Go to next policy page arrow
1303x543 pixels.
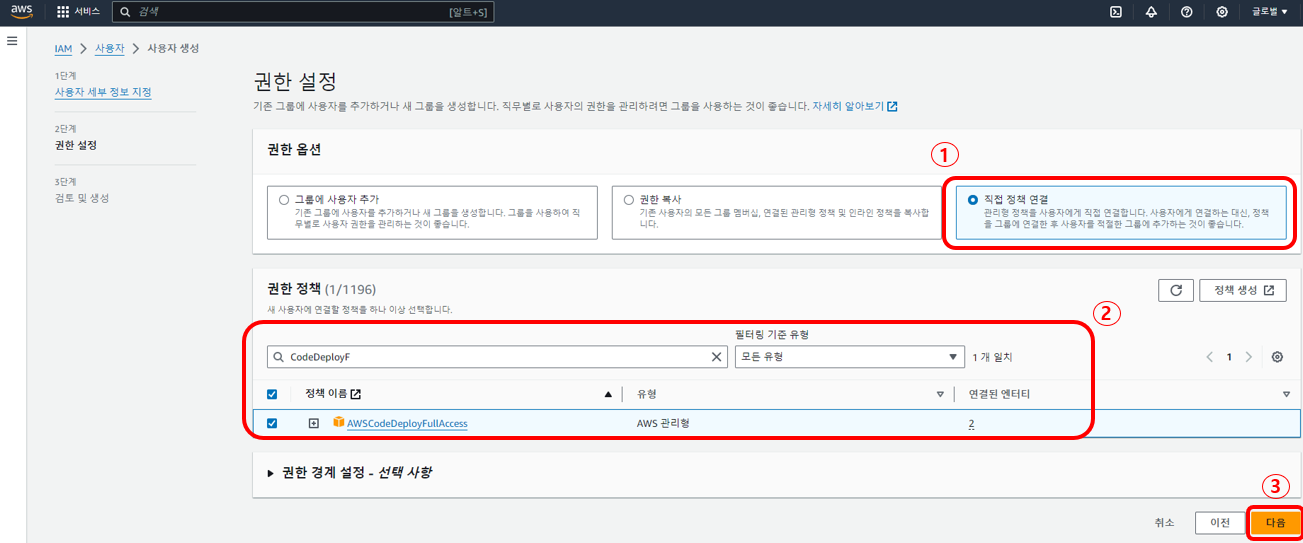coord(1248,357)
